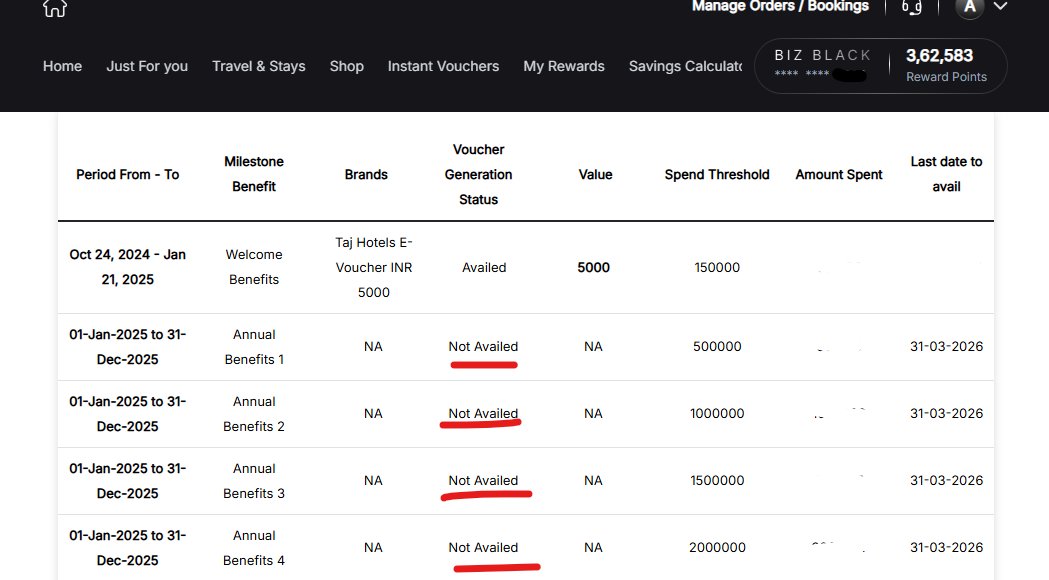Click the bold 5000 value cell
The image size is (1049, 580).
[593, 268]
